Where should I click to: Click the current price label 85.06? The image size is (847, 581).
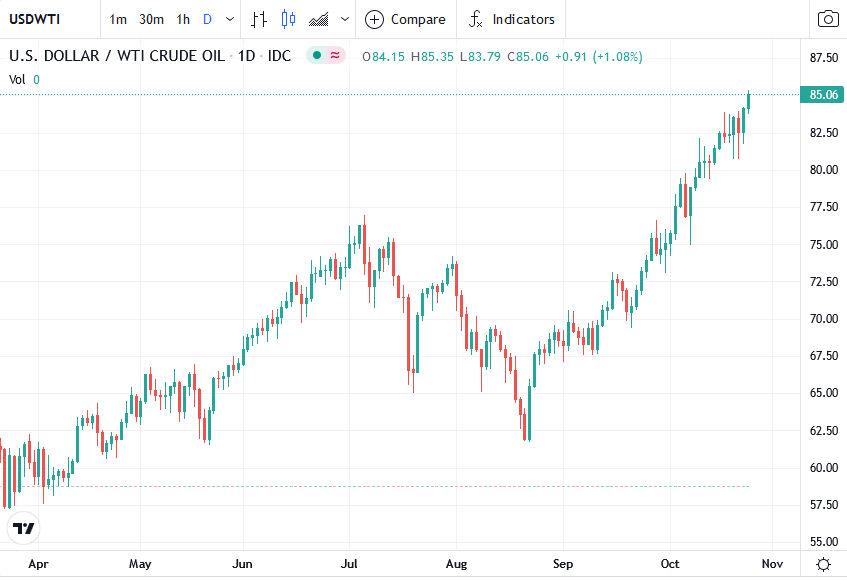pos(822,94)
